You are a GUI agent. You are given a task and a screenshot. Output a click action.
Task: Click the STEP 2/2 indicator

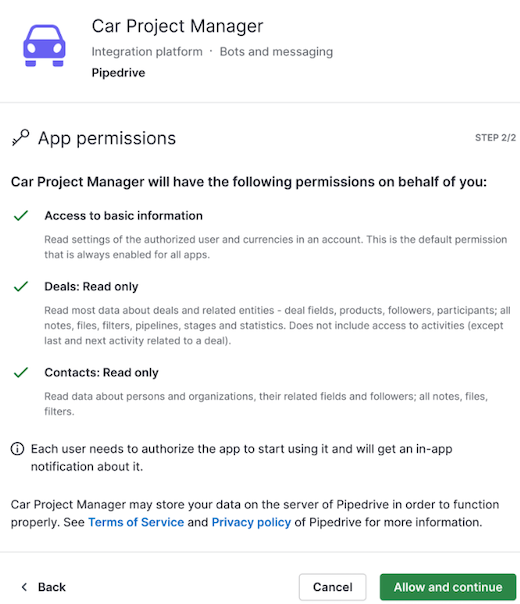(x=495, y=138)
